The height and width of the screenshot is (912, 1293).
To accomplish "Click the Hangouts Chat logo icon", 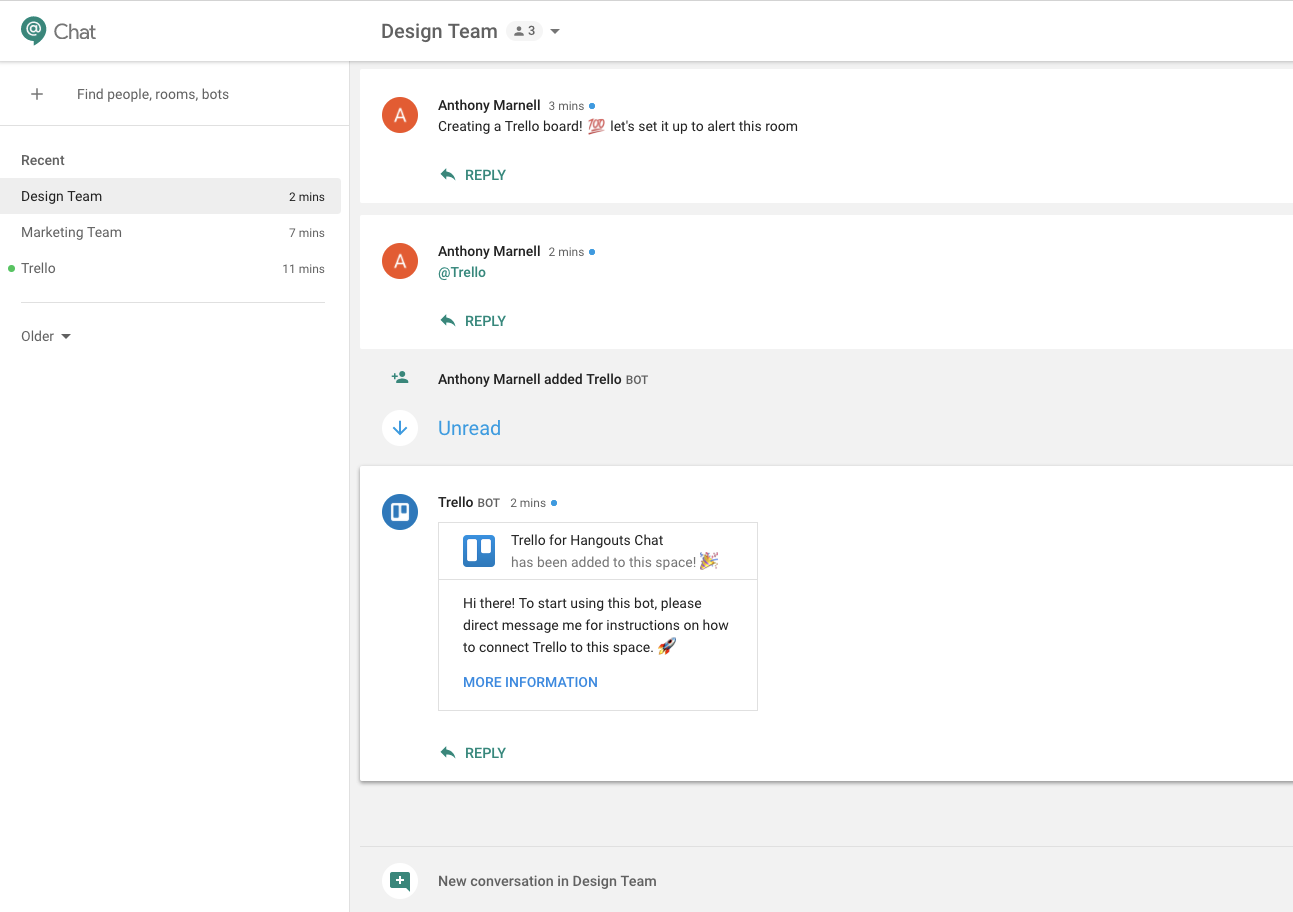I will (x=34, y=31).
